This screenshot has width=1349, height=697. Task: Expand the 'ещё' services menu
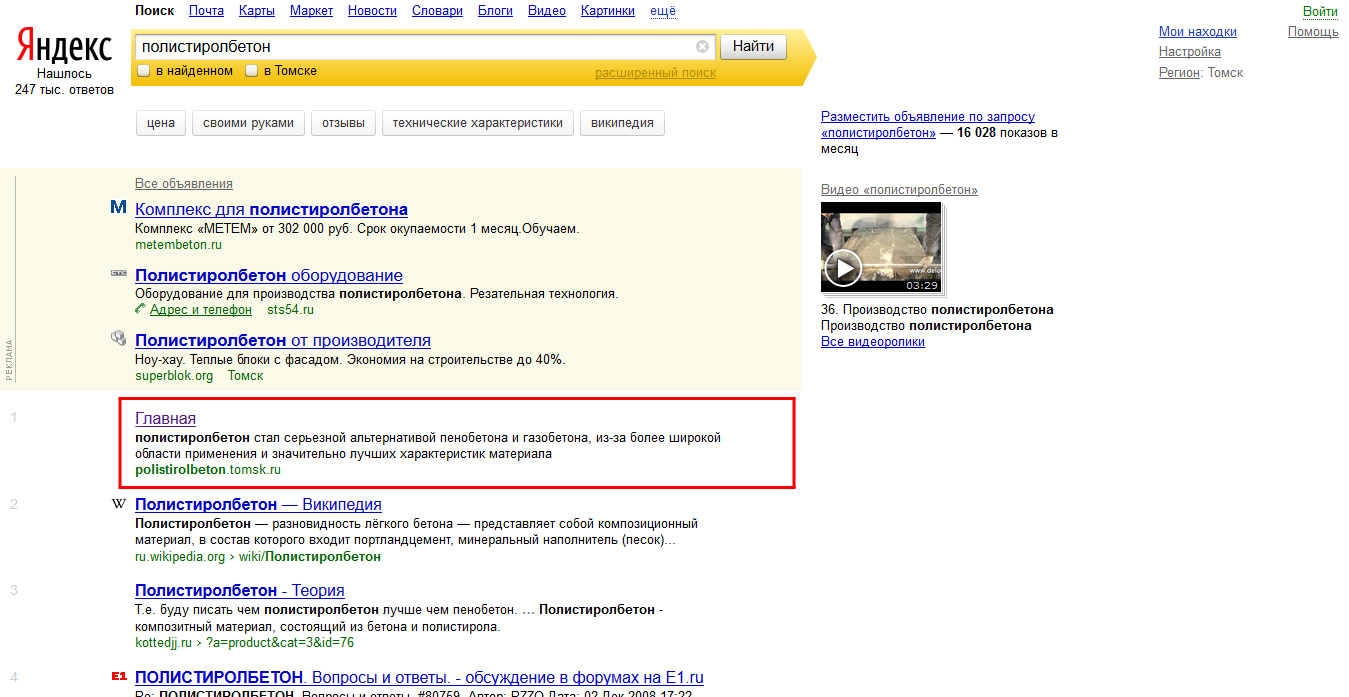coord(663,11)
